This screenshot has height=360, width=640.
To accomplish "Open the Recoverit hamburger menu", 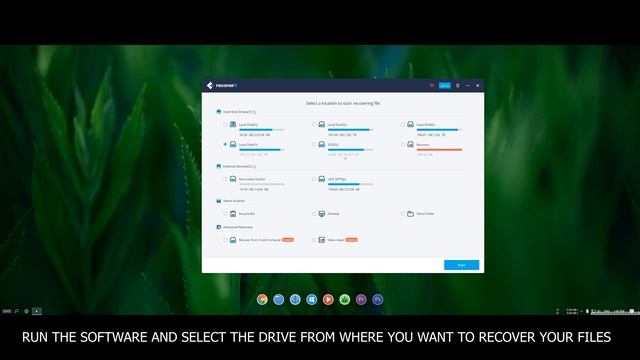I will click(458, 85).
